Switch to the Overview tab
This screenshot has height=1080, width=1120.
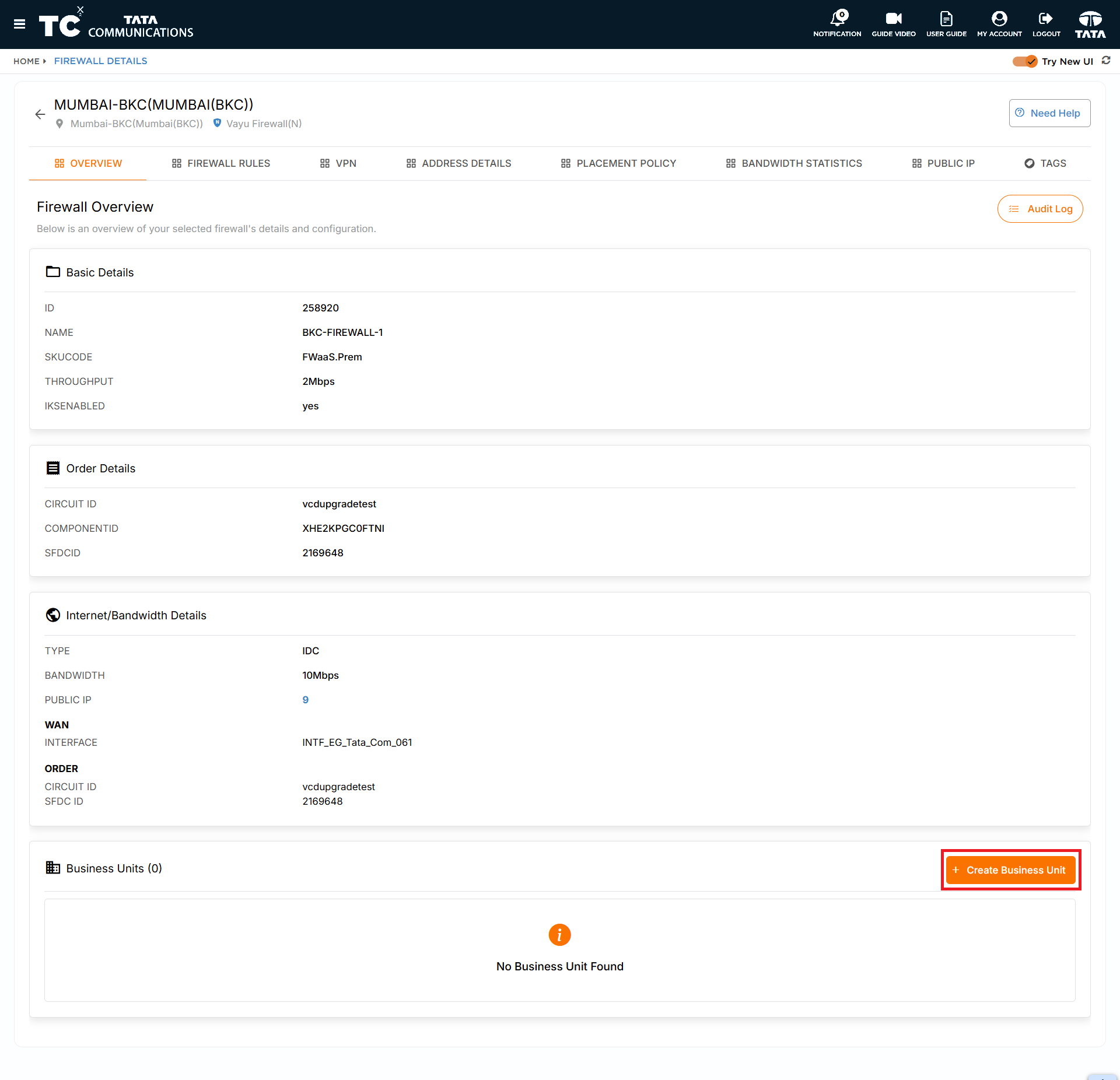coord(88,163)
